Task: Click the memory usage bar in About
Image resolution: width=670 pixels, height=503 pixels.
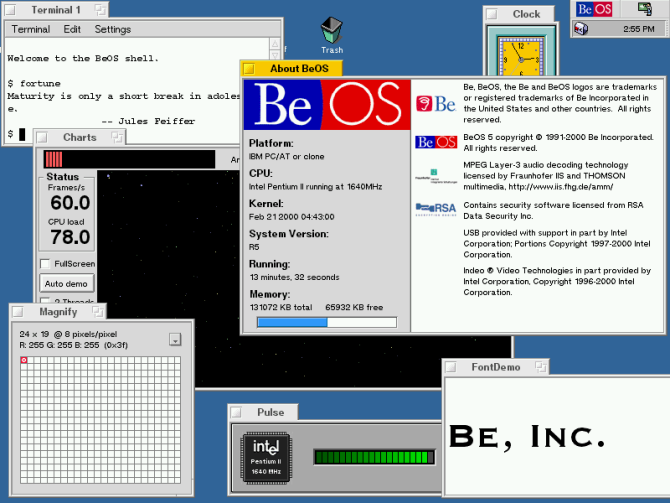Action: pos(327,322)
